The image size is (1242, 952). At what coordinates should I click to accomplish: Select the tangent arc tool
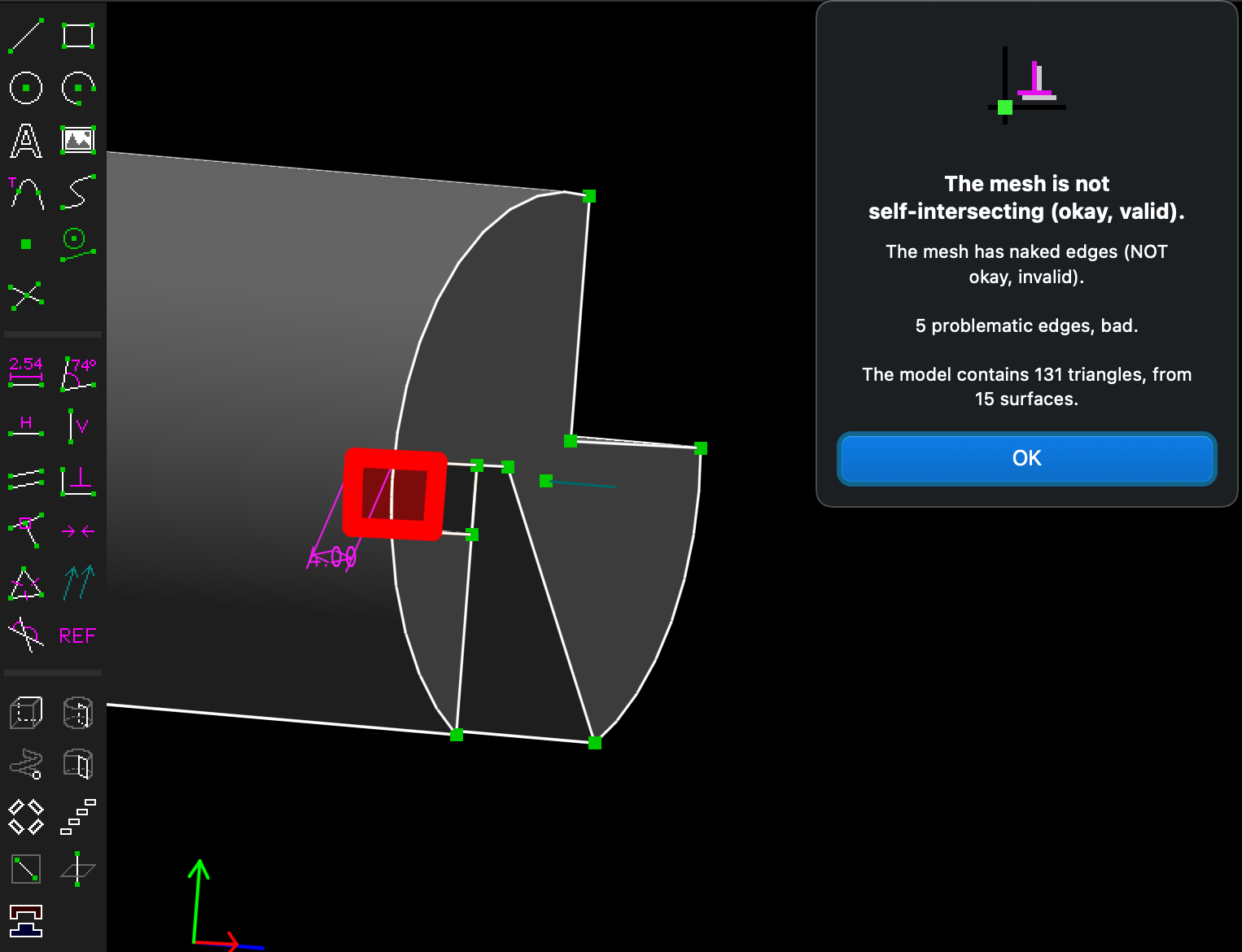point(25,194)
